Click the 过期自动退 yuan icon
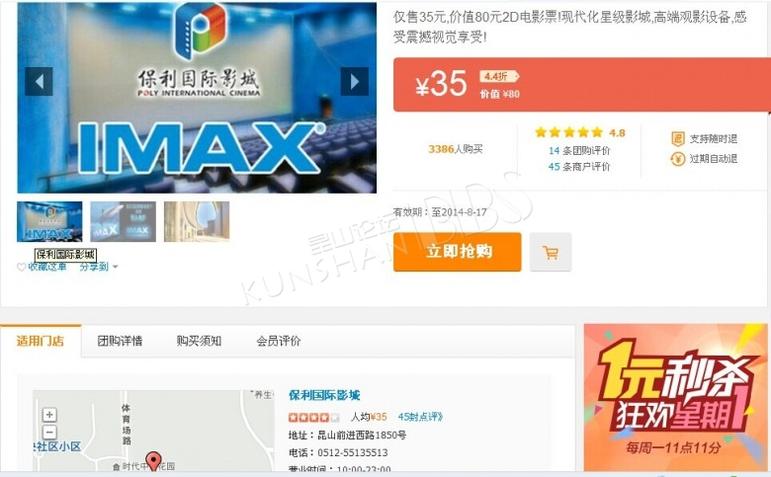This screenshot has width=771, height=477. pyautogui.click(x=678, y=159)
